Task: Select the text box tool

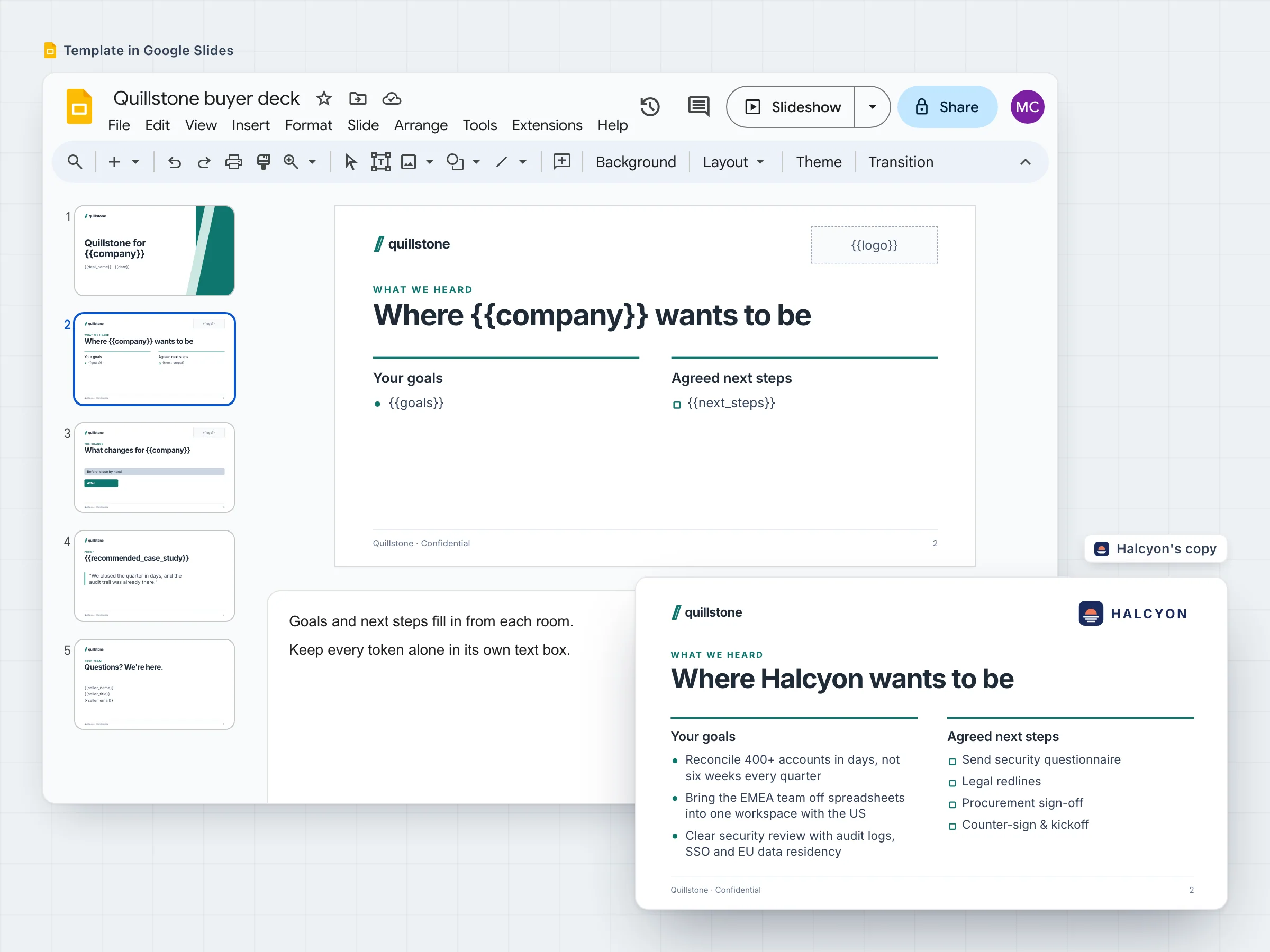Action: click(x=380, y=162)
